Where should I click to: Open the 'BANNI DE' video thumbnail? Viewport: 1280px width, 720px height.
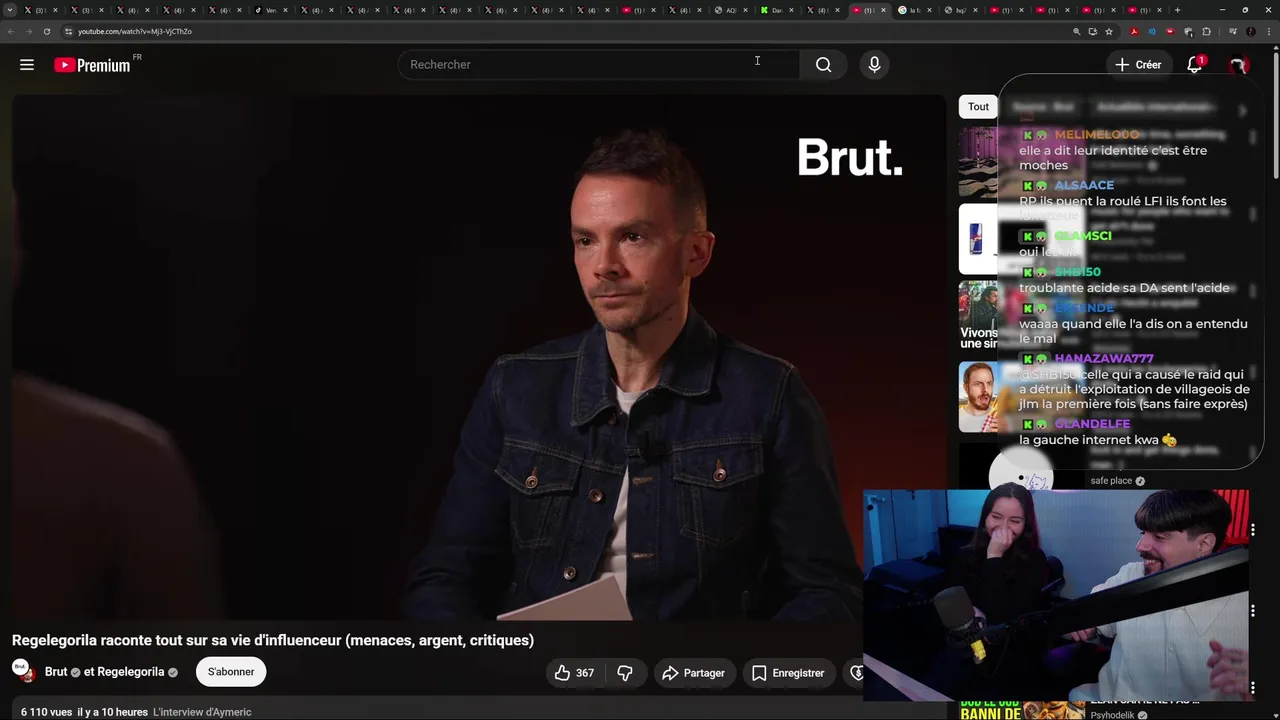coord(1022,709)
